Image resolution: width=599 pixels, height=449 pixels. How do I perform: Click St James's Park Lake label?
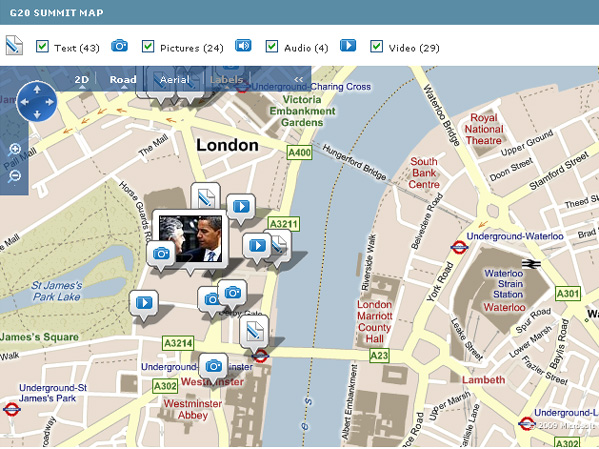click(57, 291)
